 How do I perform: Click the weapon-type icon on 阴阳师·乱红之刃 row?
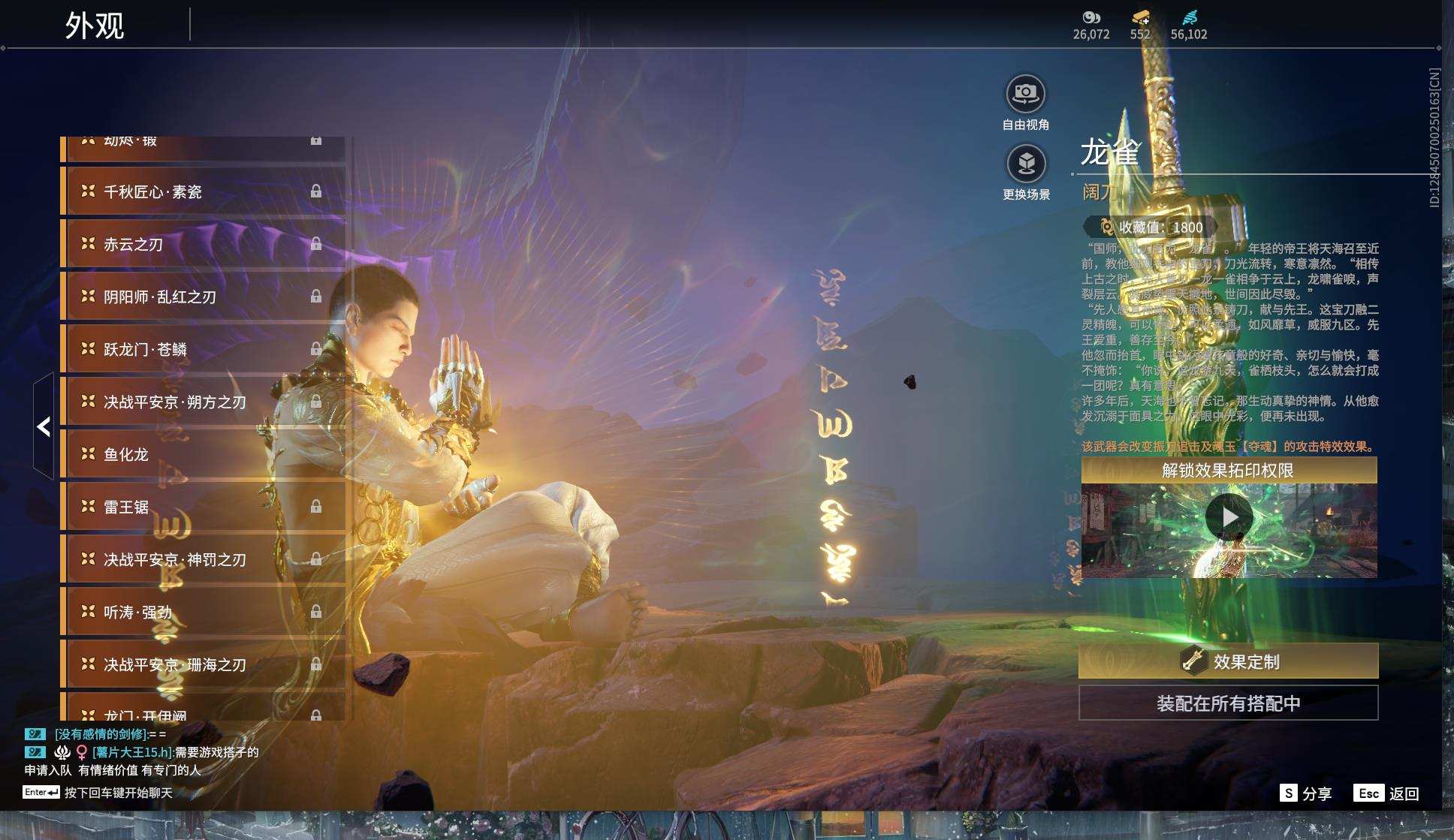pyautogui.click(x=88, y=296)
